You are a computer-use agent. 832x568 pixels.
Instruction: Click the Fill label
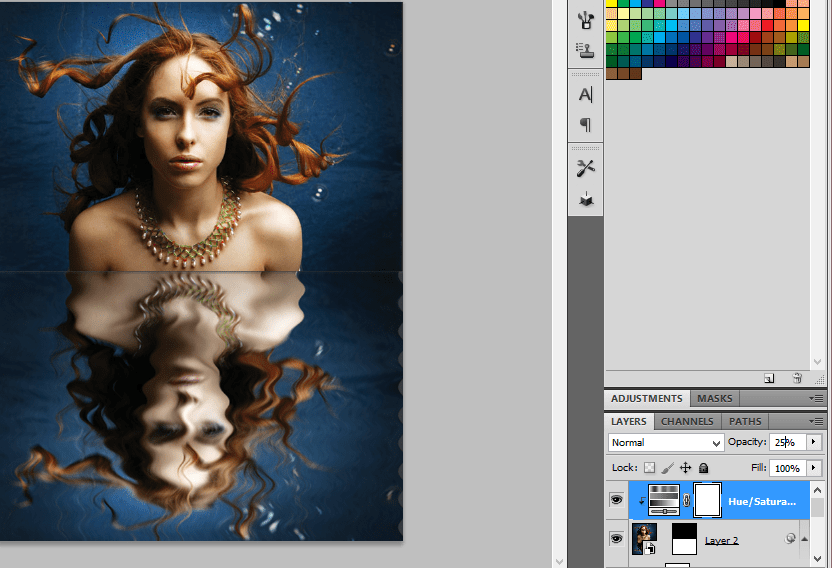(x=758, y=468)
